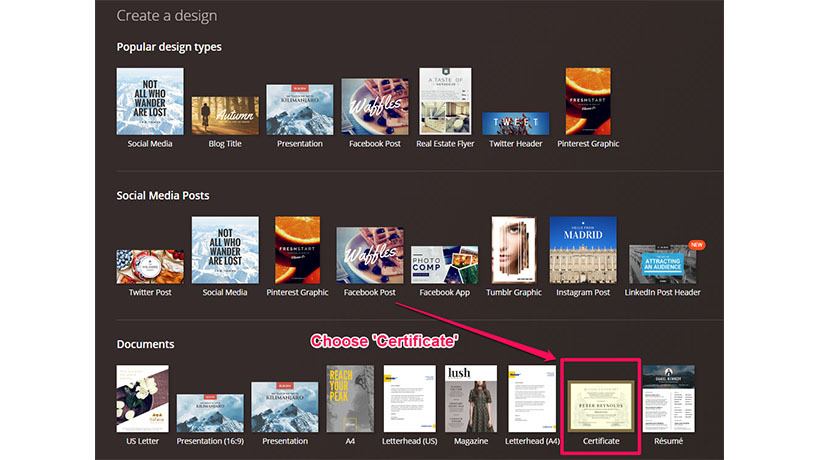Image resolution: width=820 pixels, height=460 pixels.
Task: Choose the Certificate document design
Action: pos(601,406)
